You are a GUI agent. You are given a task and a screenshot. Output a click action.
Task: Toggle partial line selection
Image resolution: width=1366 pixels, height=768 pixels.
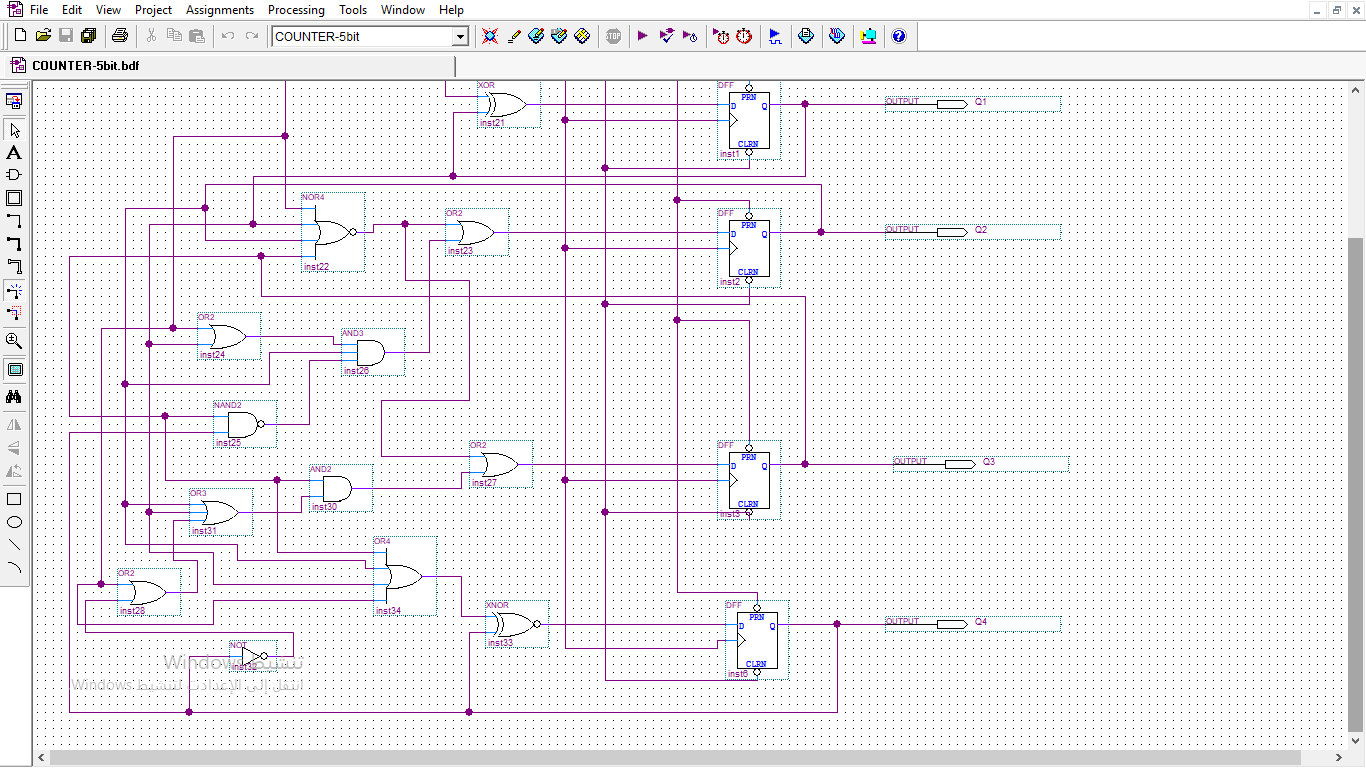[14, 313]
